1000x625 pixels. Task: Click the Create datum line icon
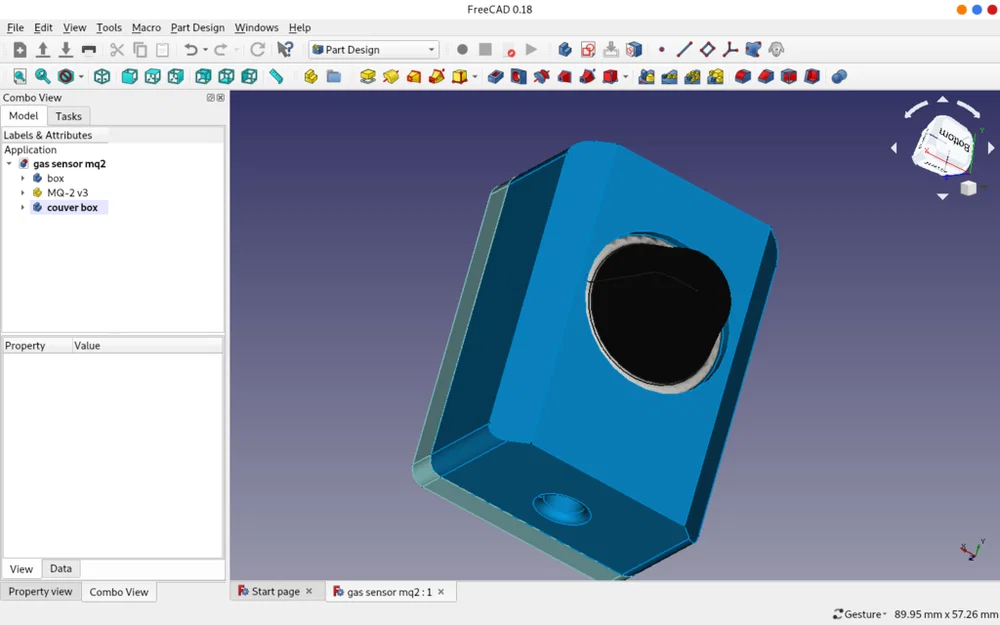coord(684,50)
